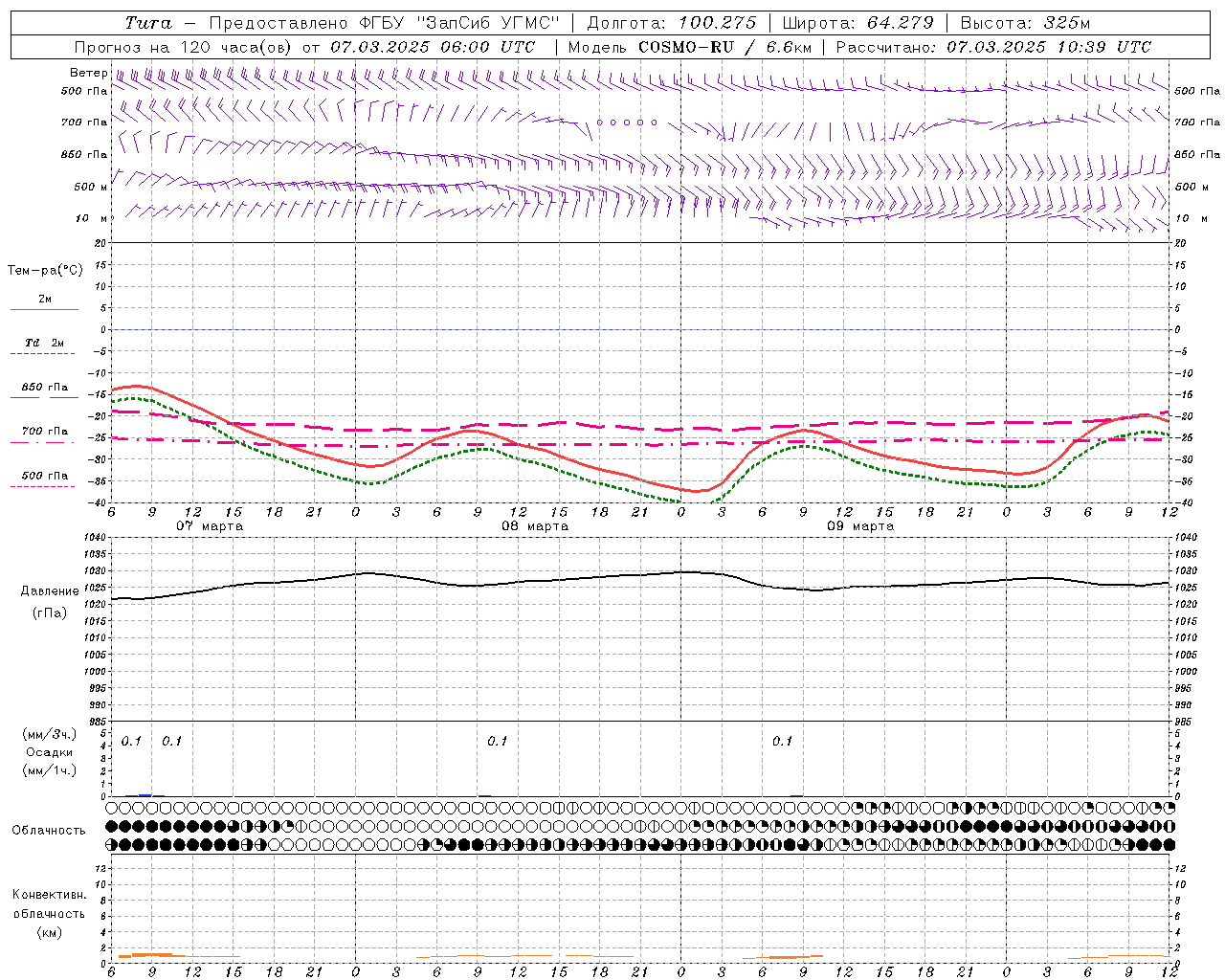Click the "Ветер" wind panel label

coord(88,73)
